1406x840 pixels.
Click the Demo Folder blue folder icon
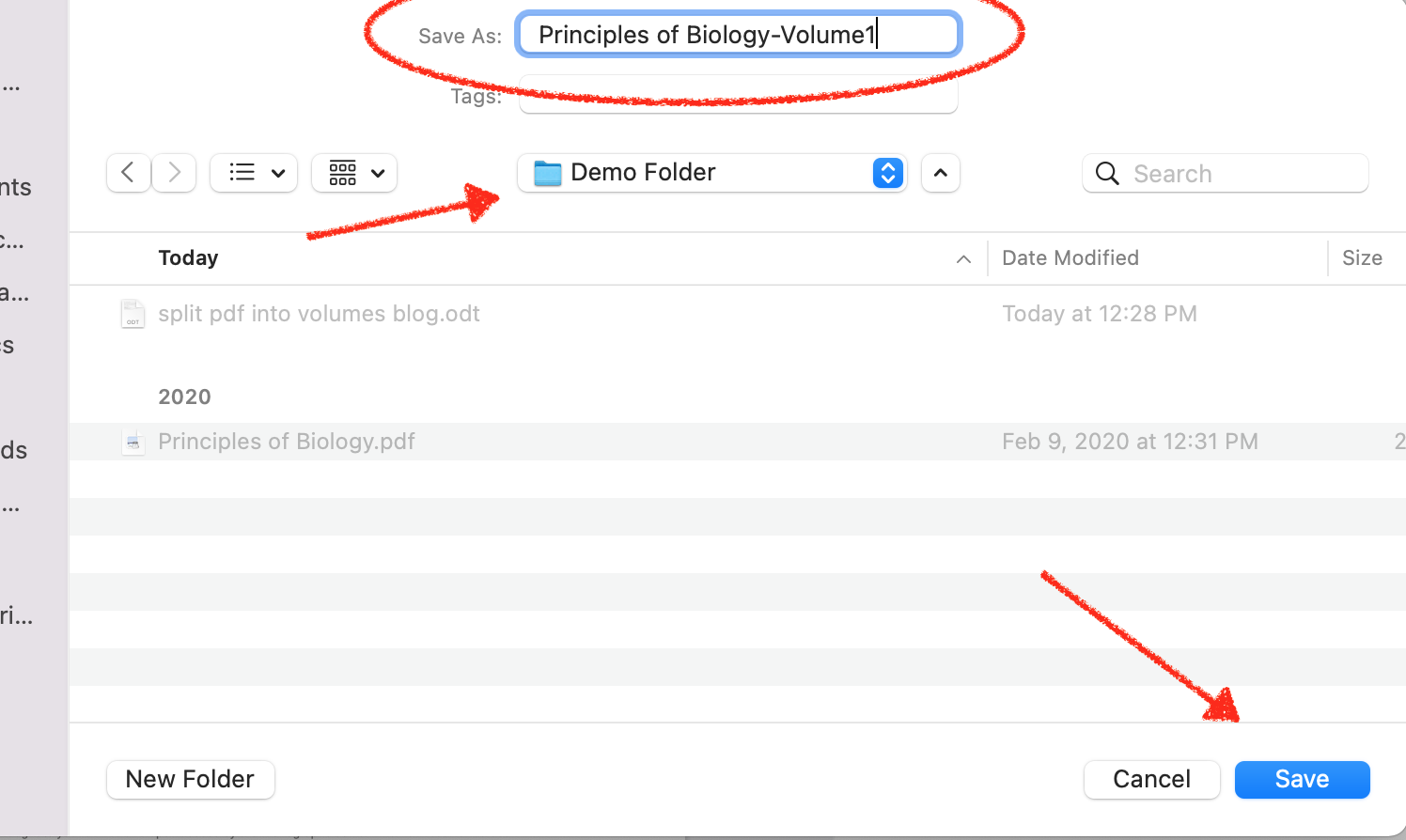click(547, 173)
